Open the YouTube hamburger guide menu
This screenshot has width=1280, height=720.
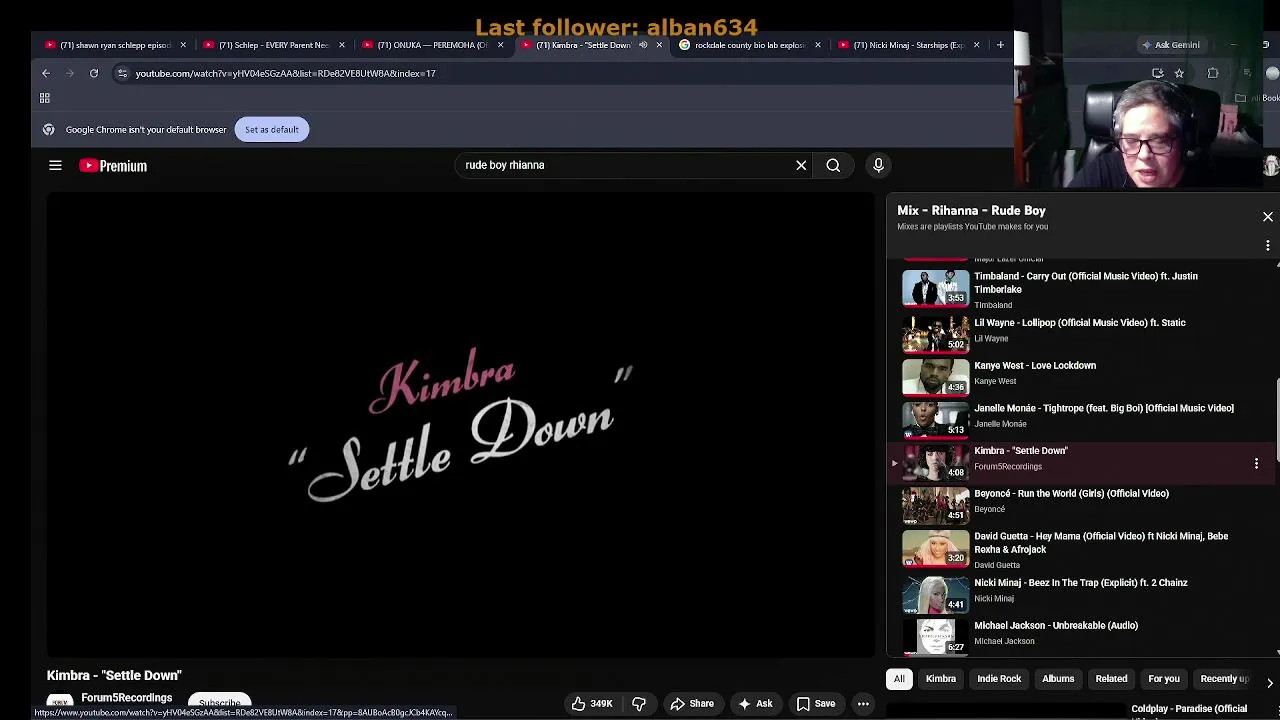(x=55, y=166)
